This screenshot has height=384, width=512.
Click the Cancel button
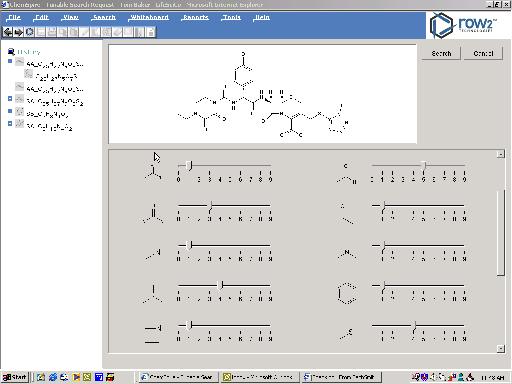coord(483,53)
